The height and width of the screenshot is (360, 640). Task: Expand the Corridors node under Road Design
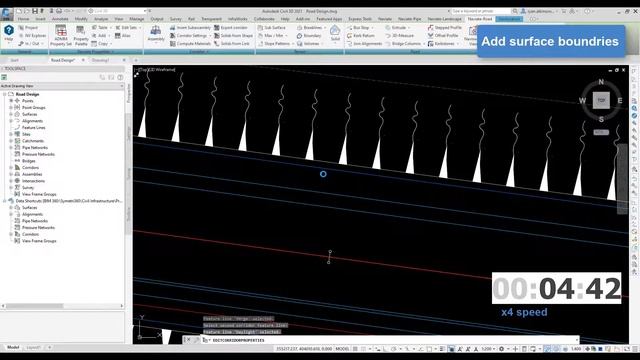tap(11, 167)
